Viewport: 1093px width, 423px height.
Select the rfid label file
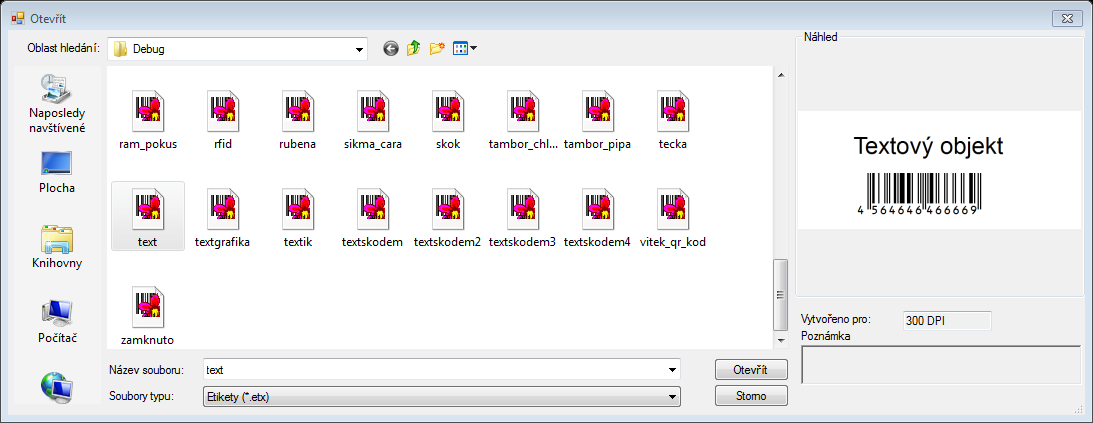pos(223,109)
